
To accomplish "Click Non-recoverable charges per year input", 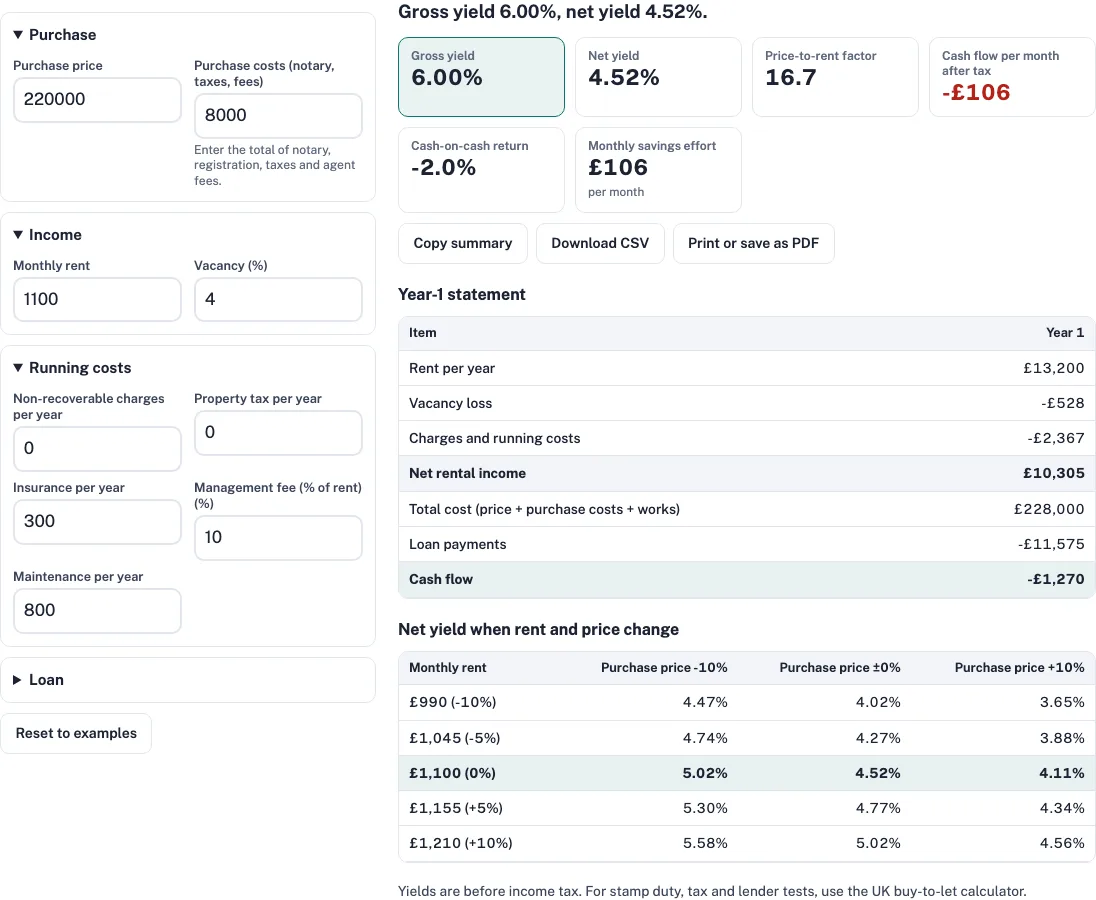I will click(x=97, y=449).
